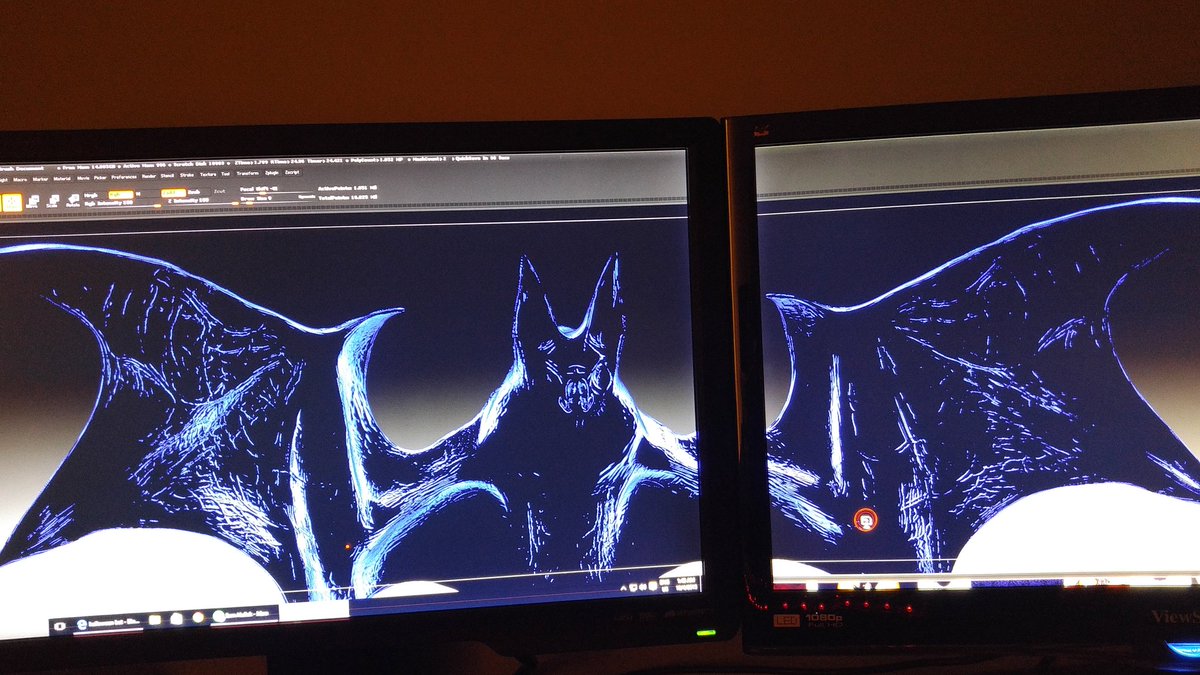Open the Render menu
1200x675 pixels.
149,176
